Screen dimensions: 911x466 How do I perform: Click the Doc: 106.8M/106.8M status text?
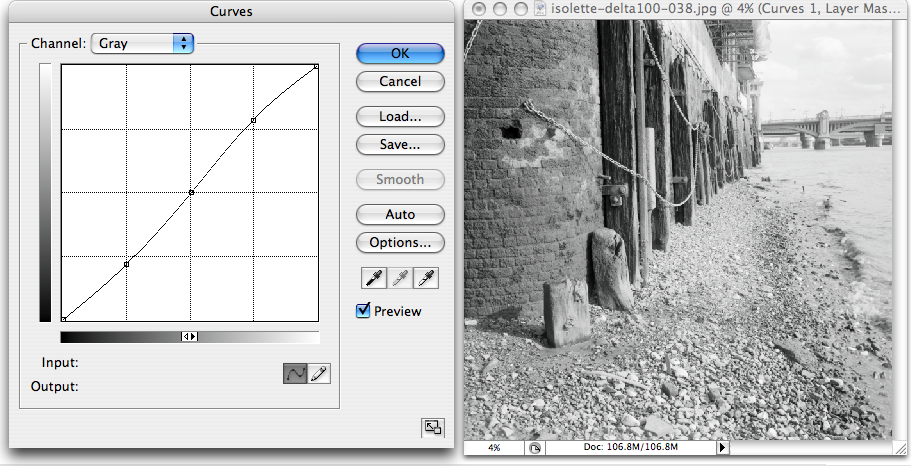630,447
